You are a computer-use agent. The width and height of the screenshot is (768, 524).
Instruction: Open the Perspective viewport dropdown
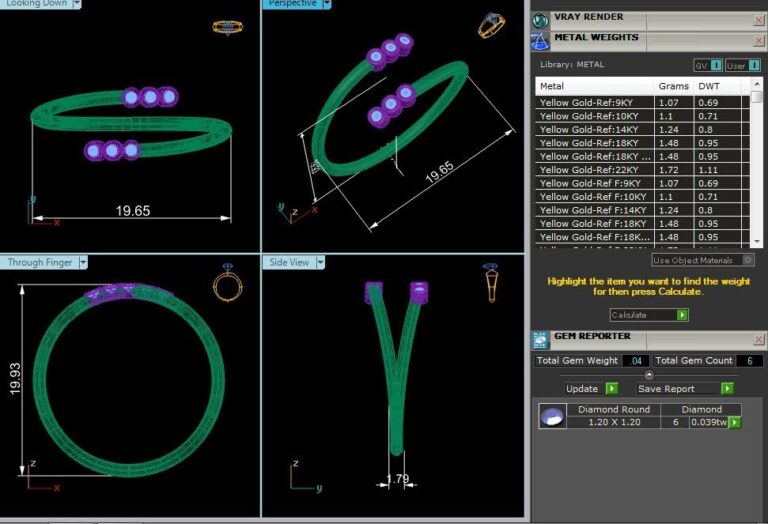[x=327, y=4]
